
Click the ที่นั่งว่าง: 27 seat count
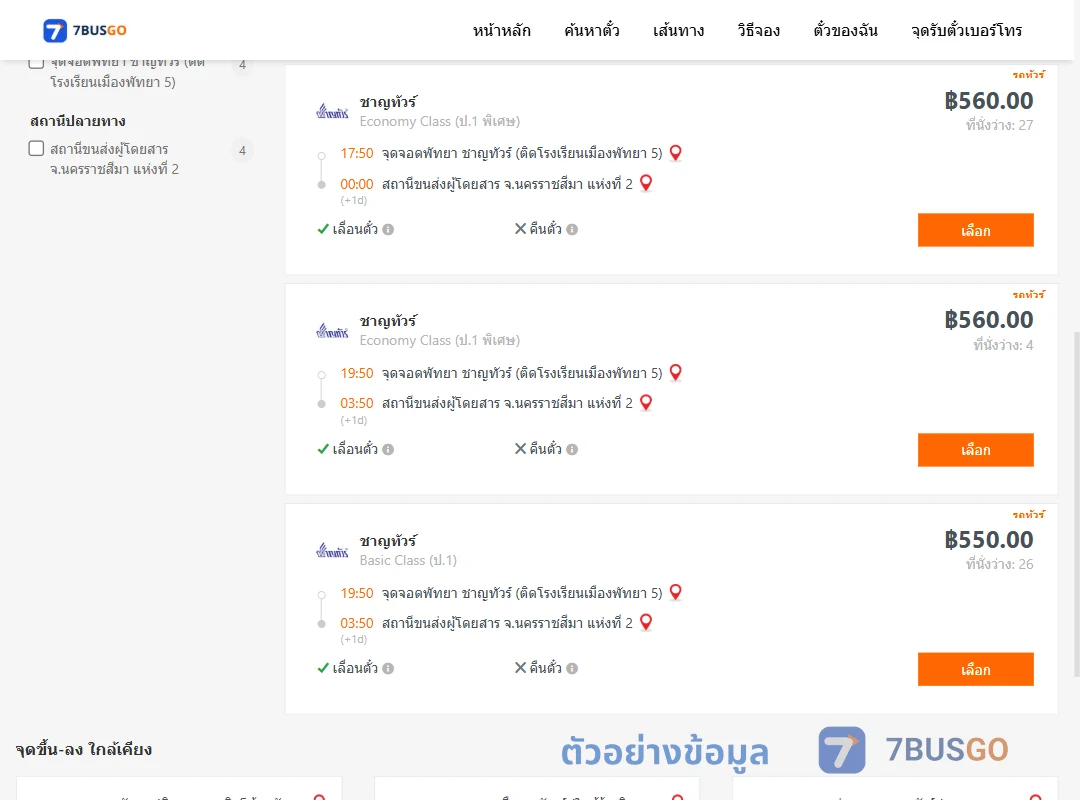coord(999,125)
